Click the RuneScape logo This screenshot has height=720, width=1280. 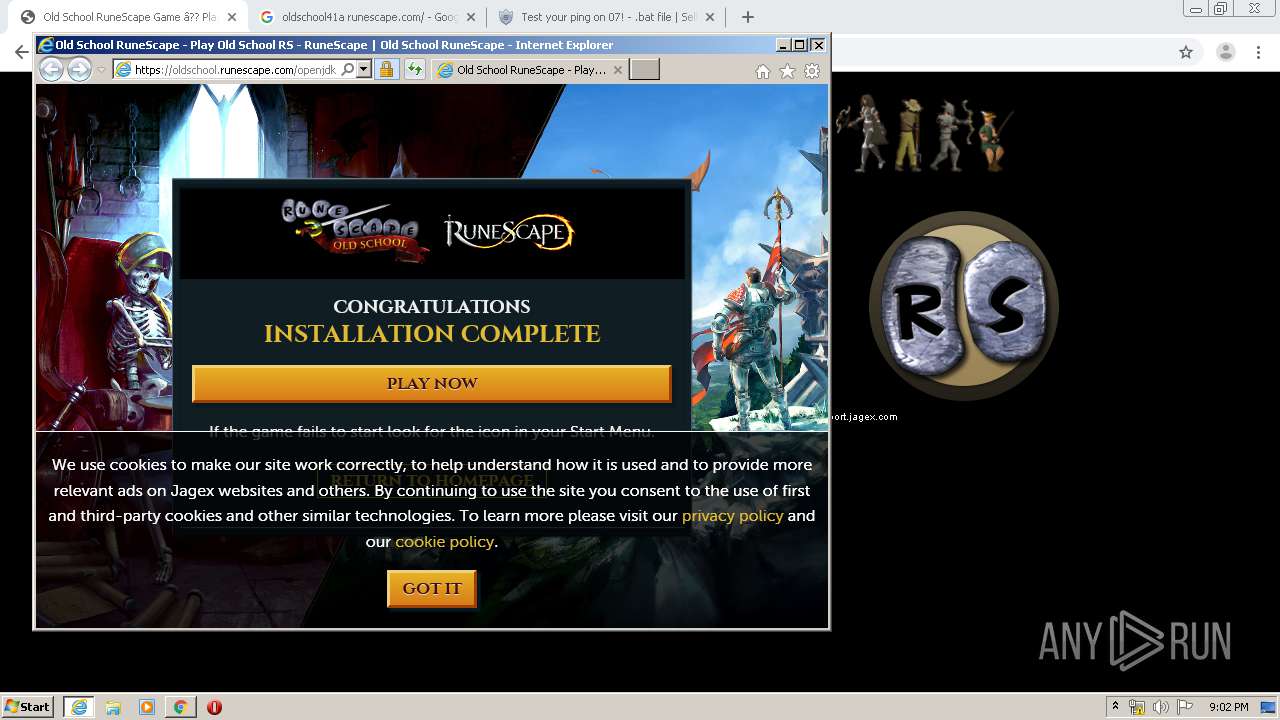point(509,232)
